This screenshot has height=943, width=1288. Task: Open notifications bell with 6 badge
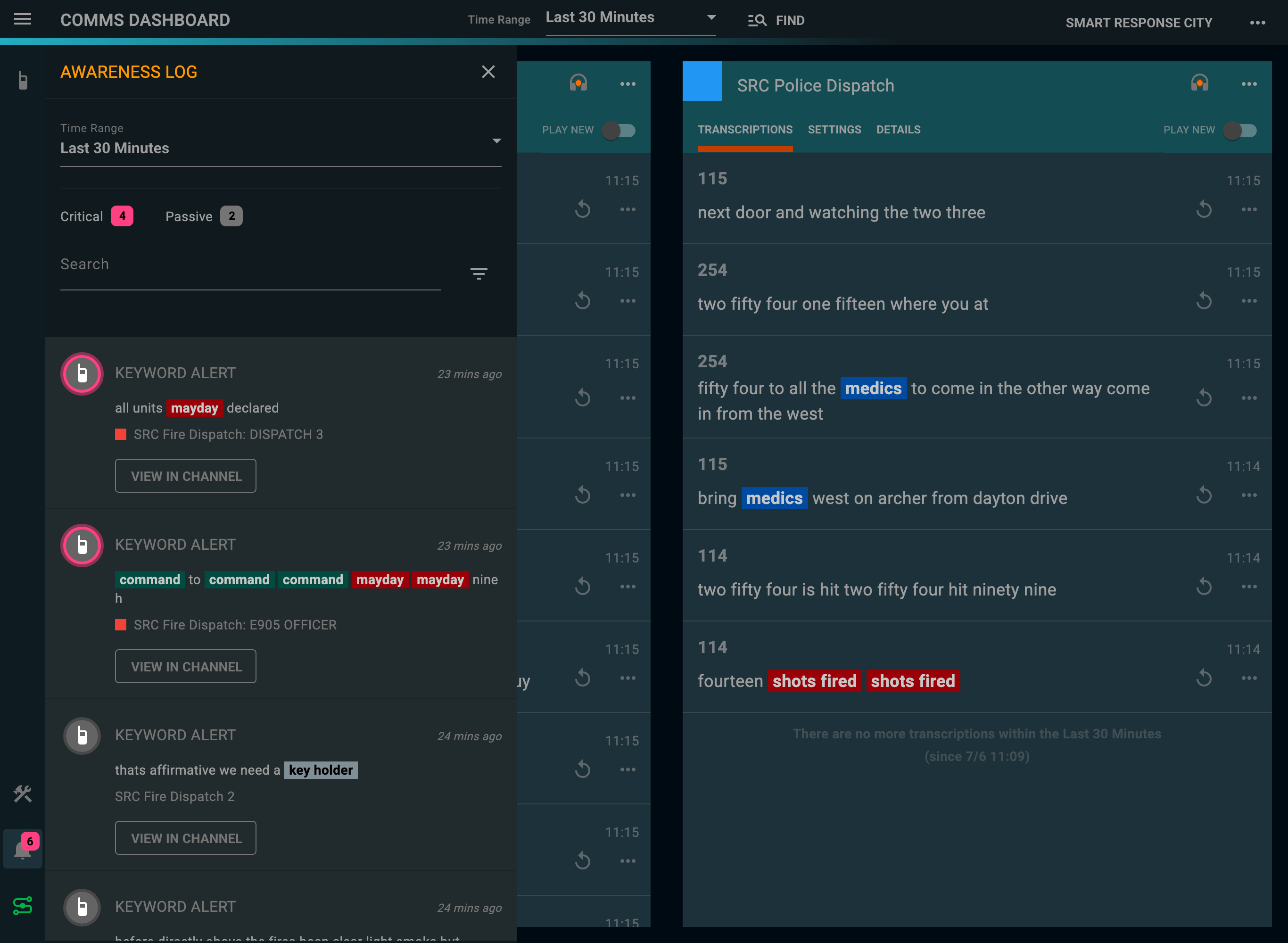[23, 849]
